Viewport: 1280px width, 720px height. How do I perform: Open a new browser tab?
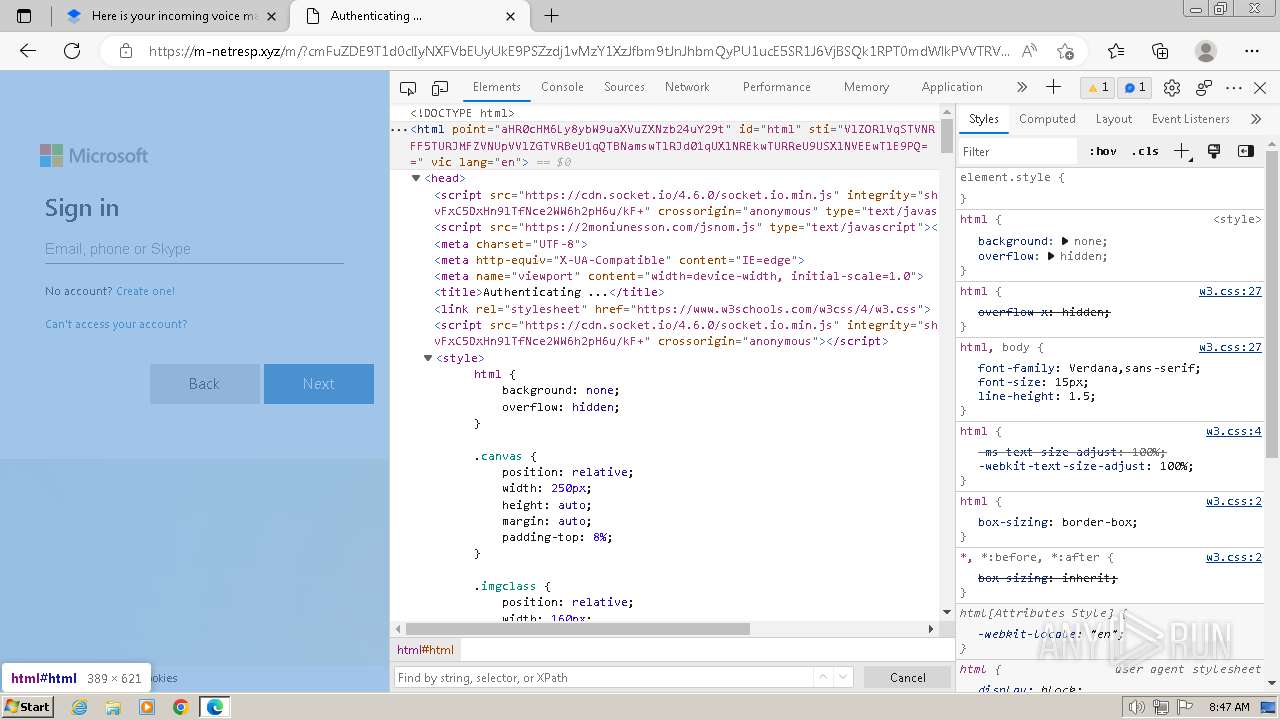tap(551, 16)
